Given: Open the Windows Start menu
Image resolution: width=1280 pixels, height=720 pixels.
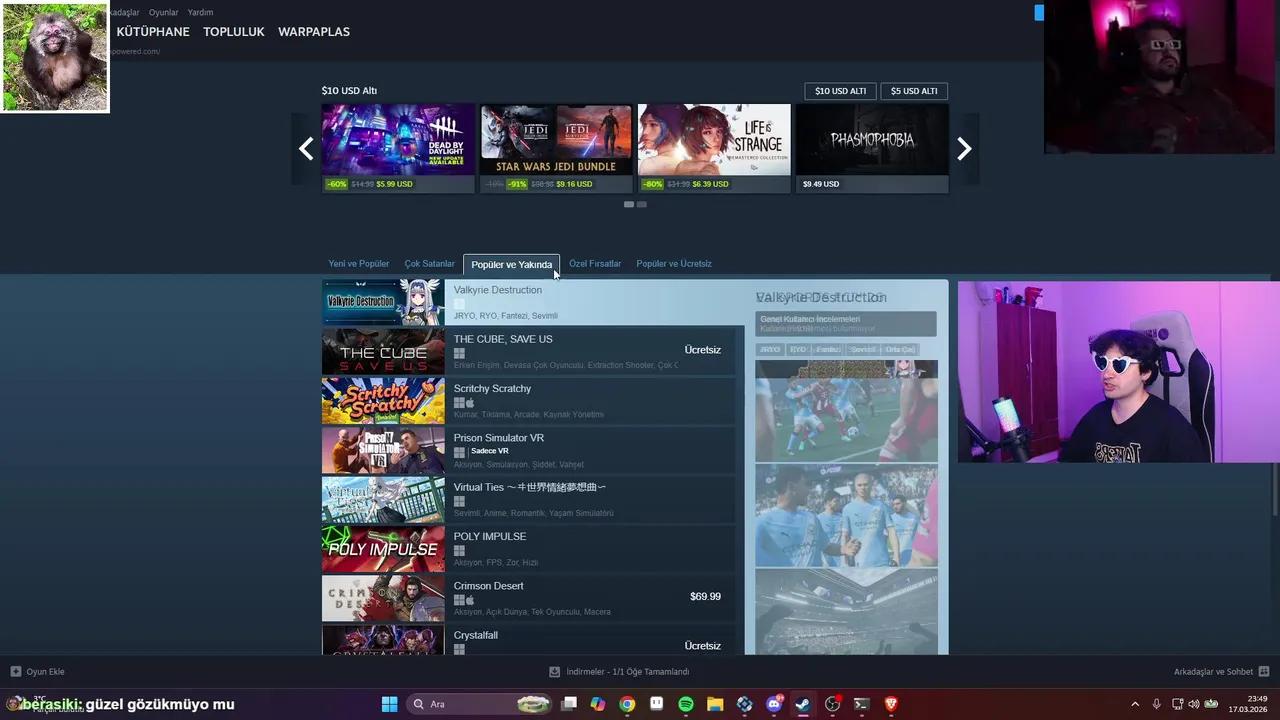Looking at the screenshot, I should [x=390, y=704].
